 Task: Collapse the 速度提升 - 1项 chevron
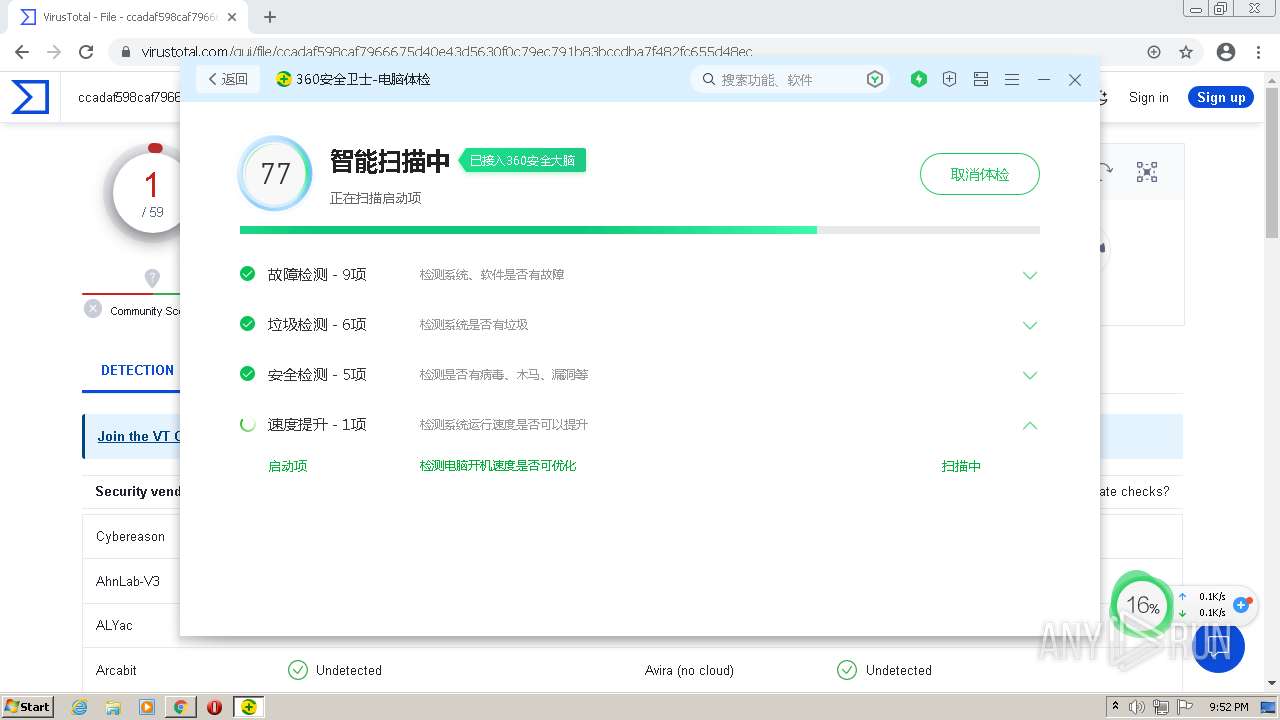[x=1030, y=425]
